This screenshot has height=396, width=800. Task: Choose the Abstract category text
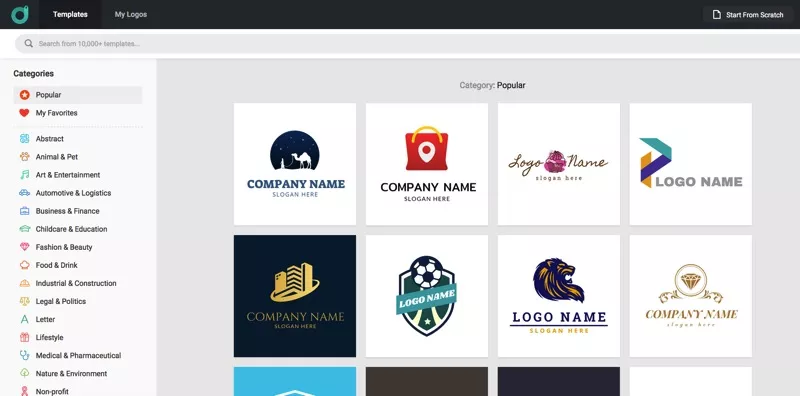(x=49, y=139)
